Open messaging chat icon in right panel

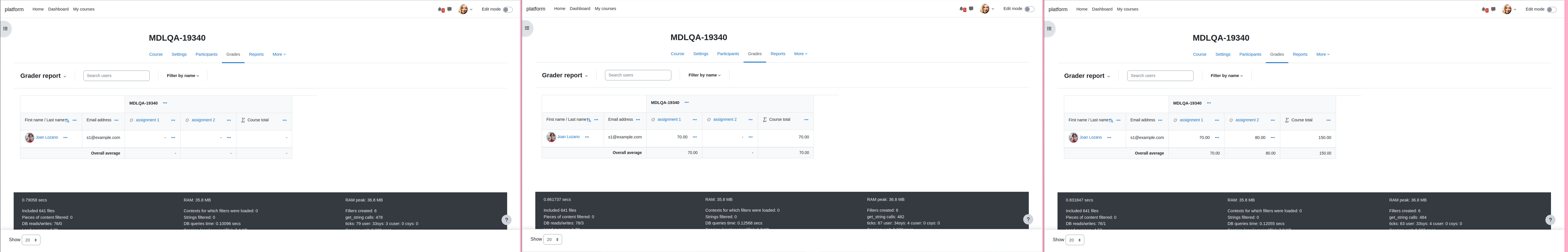pos(1493,9)
